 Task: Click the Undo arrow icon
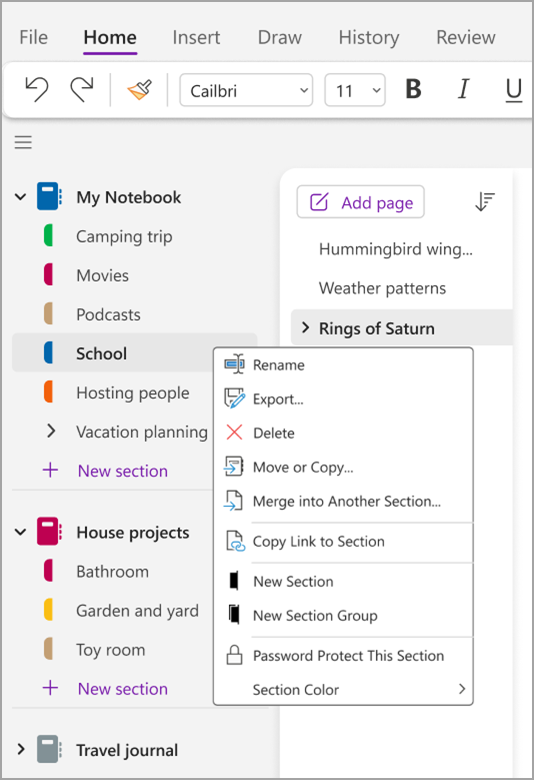[x=37, y=90]
